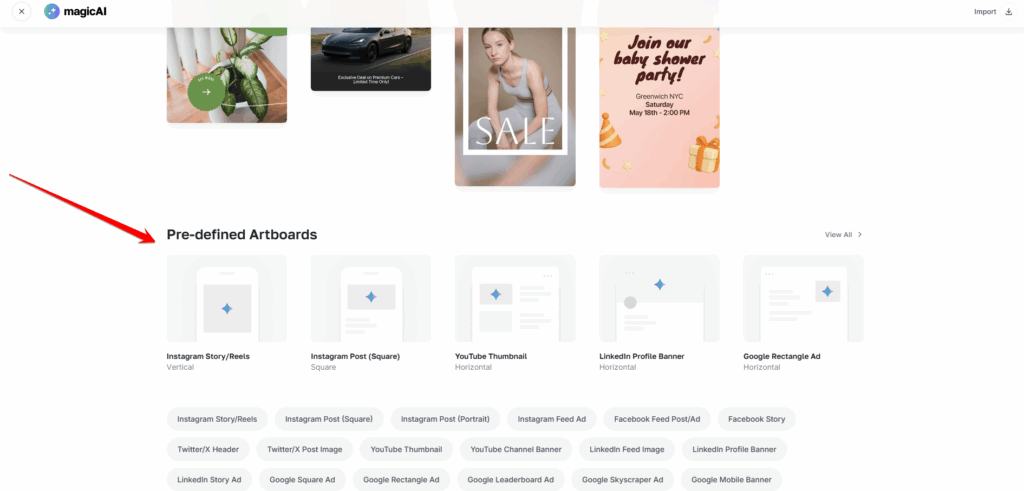Screen dimensions: 1024x491
Task: Choose LinkedIn Feed Image chip
Action: (627, 449)
